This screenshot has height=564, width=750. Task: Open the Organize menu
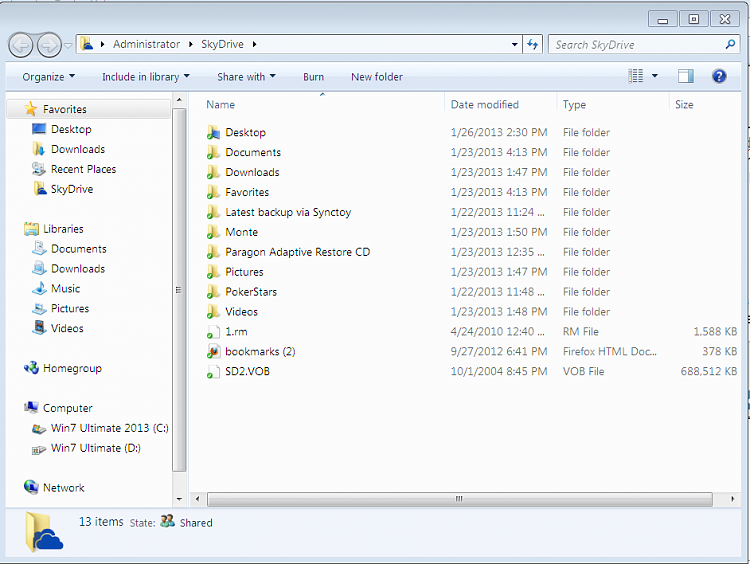click(x=49, y=77)
